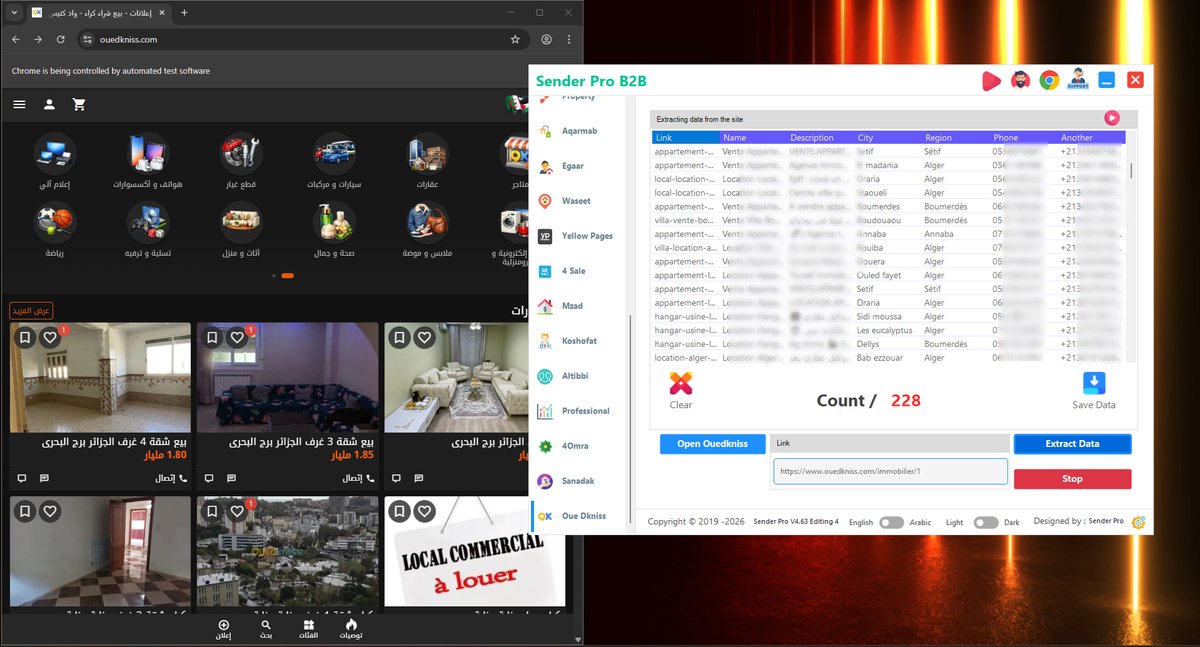Open the هواتف و أكسسوارات phones category icon
This screenshot has width=1200, height=647.
click(x=148, y=153)
